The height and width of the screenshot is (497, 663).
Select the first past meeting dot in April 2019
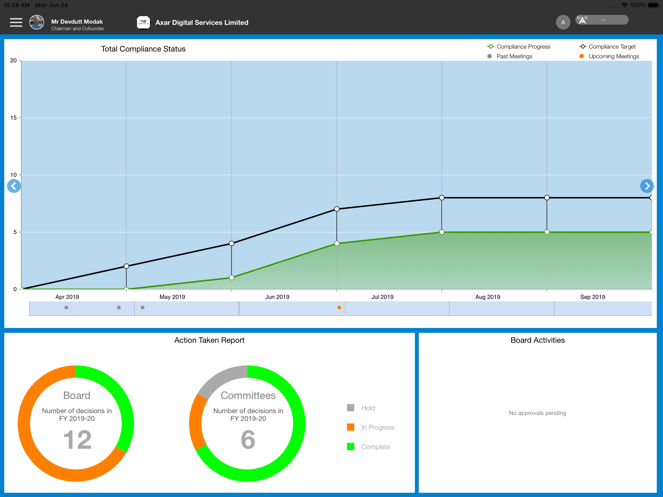click(x=67, y=308)
